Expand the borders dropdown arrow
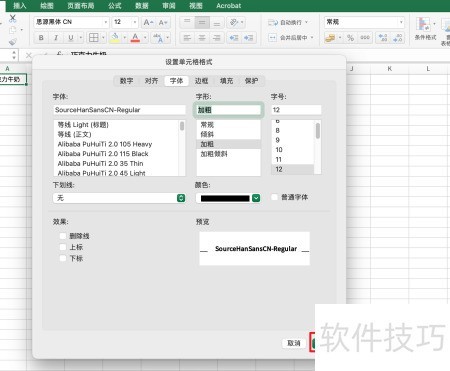This screenshot has height=371, width=450. coord(103,38)
